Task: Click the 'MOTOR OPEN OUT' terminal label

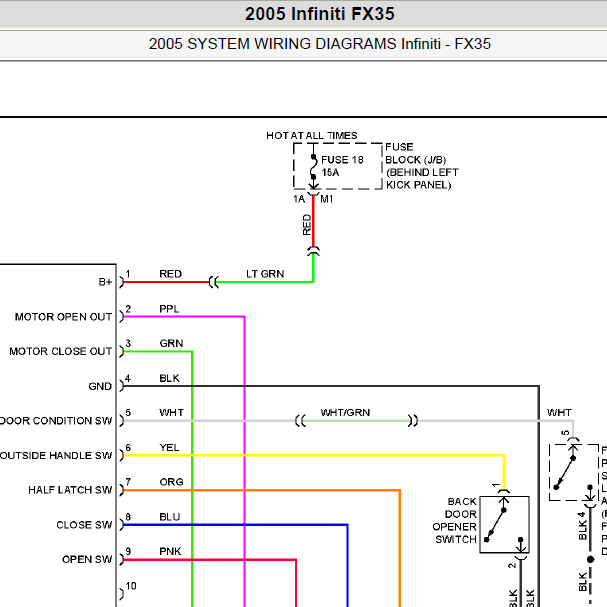Action: pyautogui.click(x=63, y=317)
